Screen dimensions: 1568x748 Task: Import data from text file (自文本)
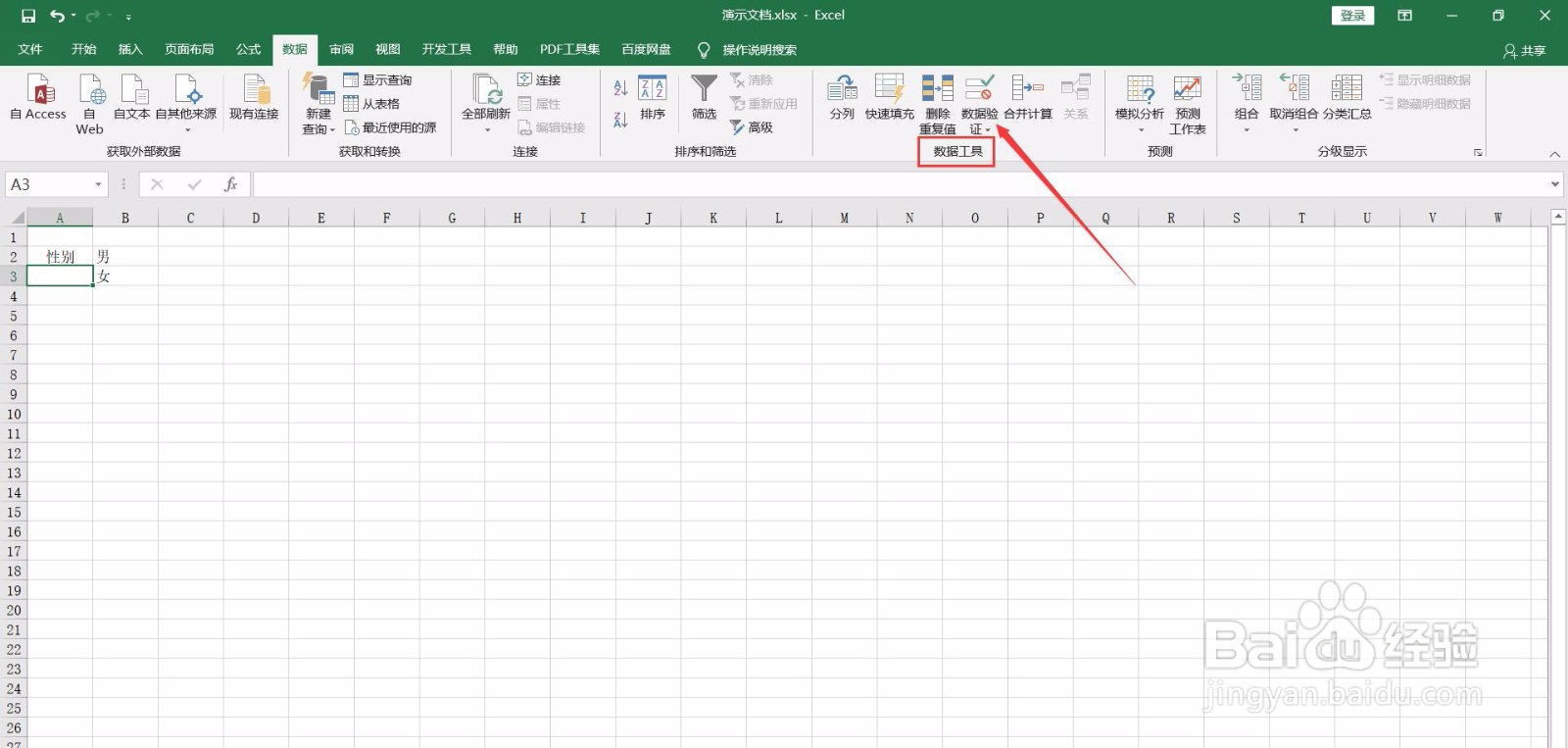[x=131, y=98]
